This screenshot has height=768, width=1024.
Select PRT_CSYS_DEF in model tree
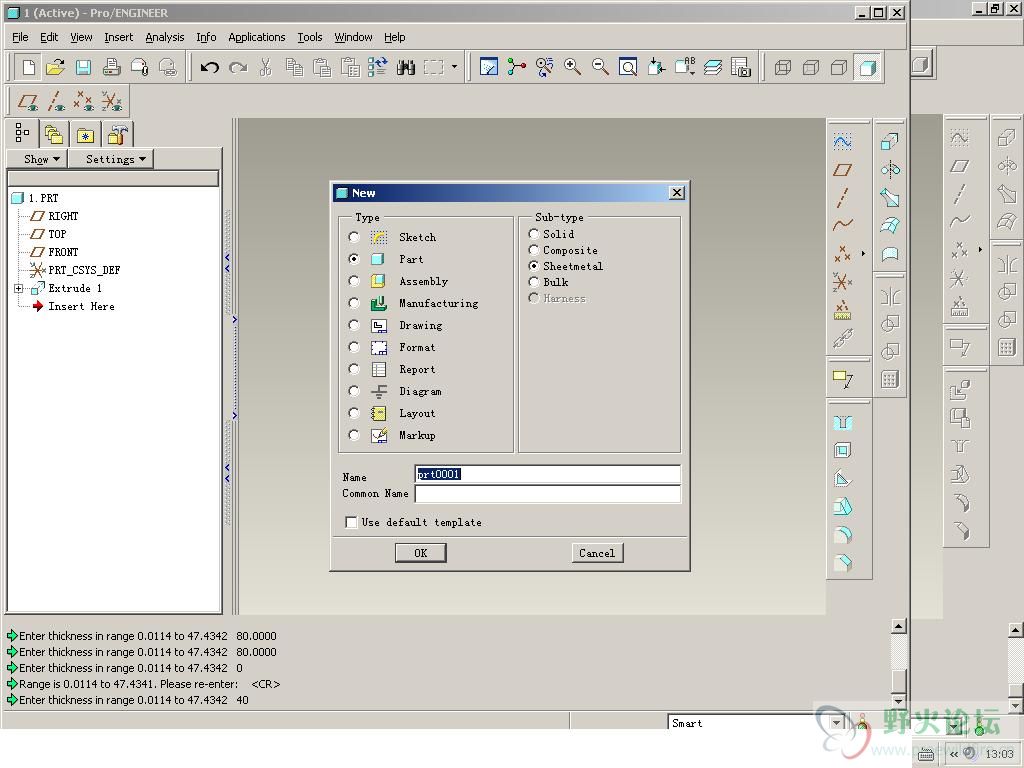pos(84,270)
